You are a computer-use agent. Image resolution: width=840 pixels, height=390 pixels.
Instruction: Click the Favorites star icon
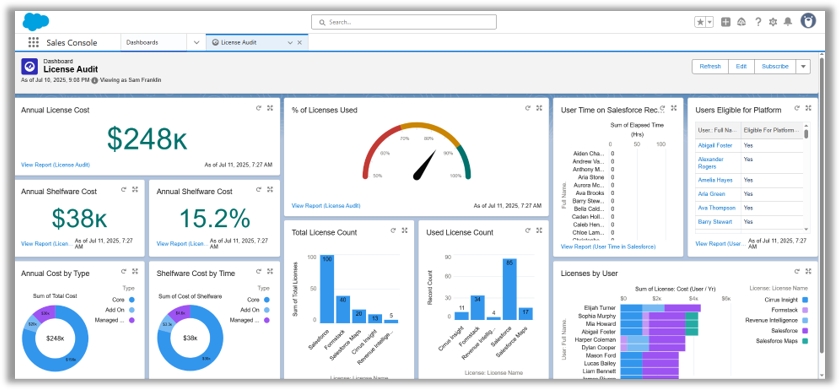coord(701,22)
